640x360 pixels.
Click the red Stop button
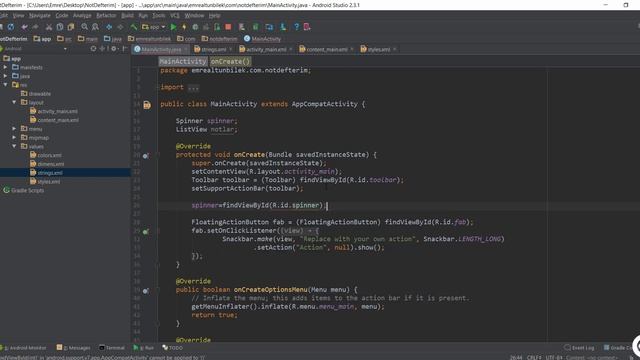[228, 27]
